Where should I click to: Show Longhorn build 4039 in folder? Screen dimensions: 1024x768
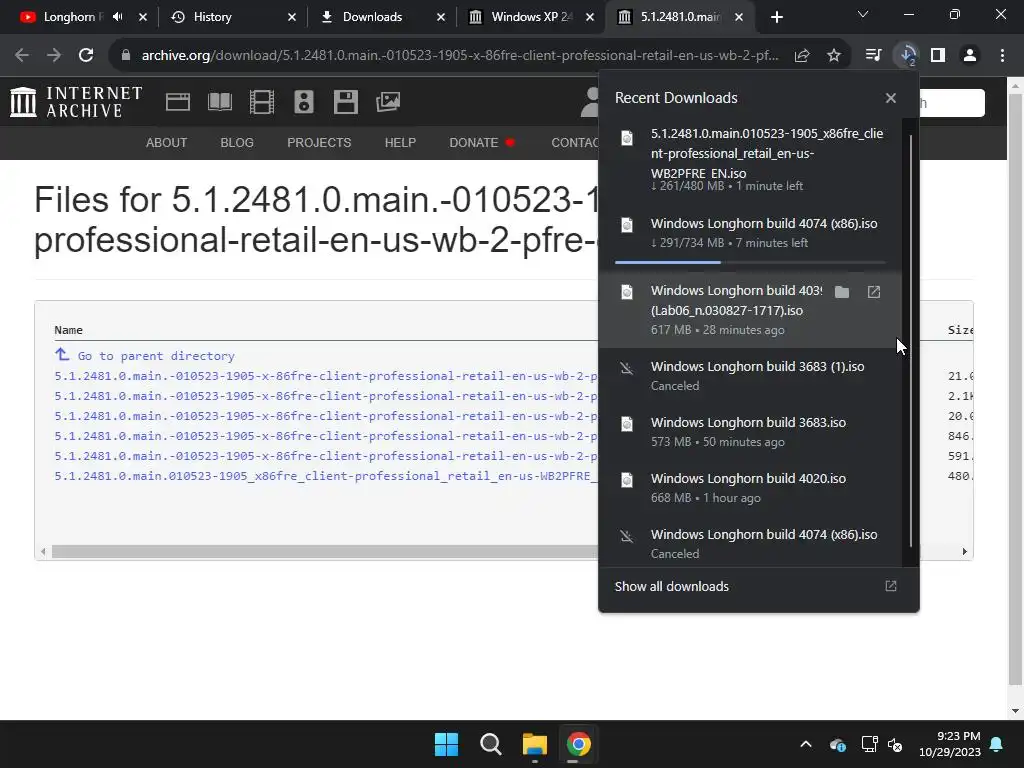click(842, 292)
